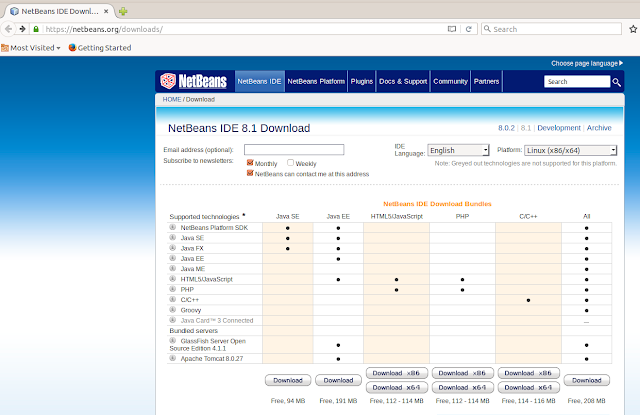Open Most Visited bookmarks dropdown

[31, 48]
